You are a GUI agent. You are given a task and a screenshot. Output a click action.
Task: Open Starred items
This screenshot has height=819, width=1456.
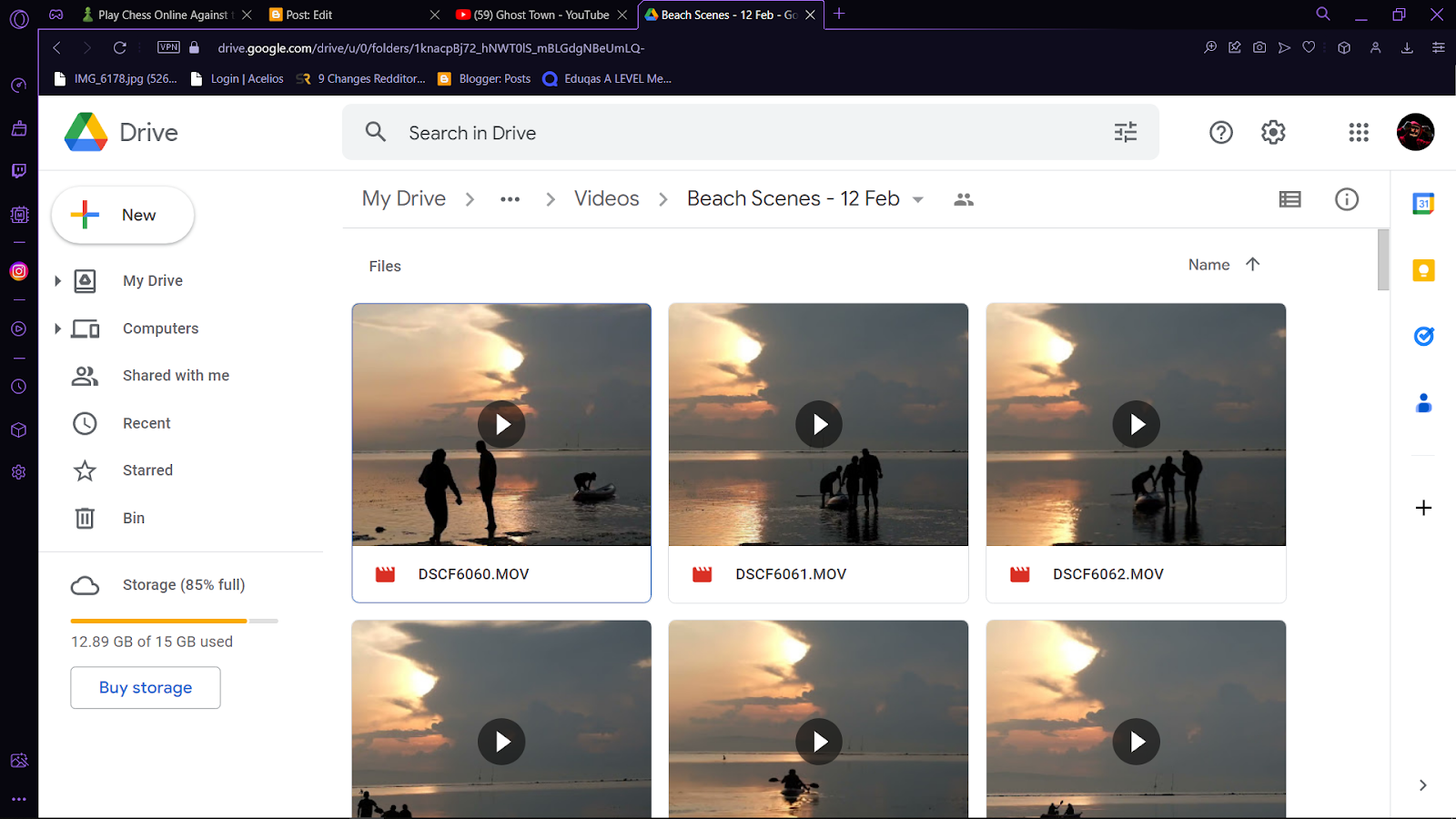(147, 470)
